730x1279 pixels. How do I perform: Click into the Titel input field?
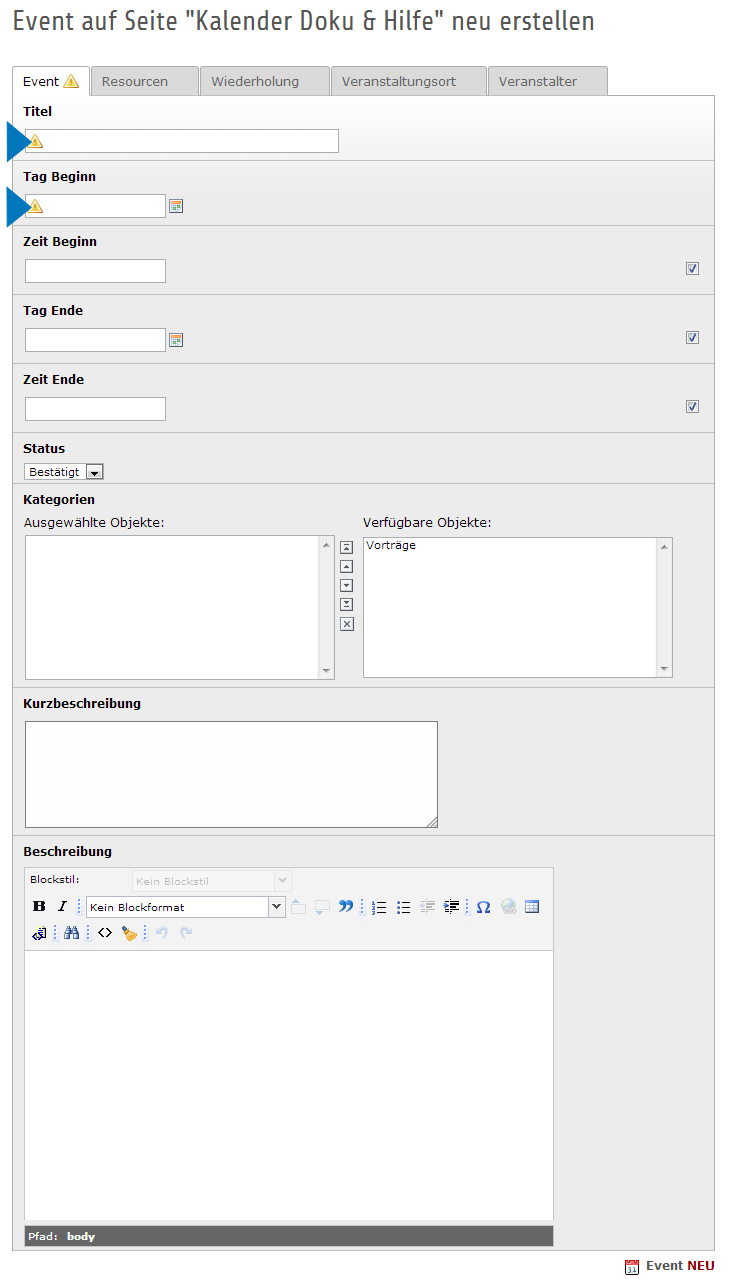pos(190,141)
